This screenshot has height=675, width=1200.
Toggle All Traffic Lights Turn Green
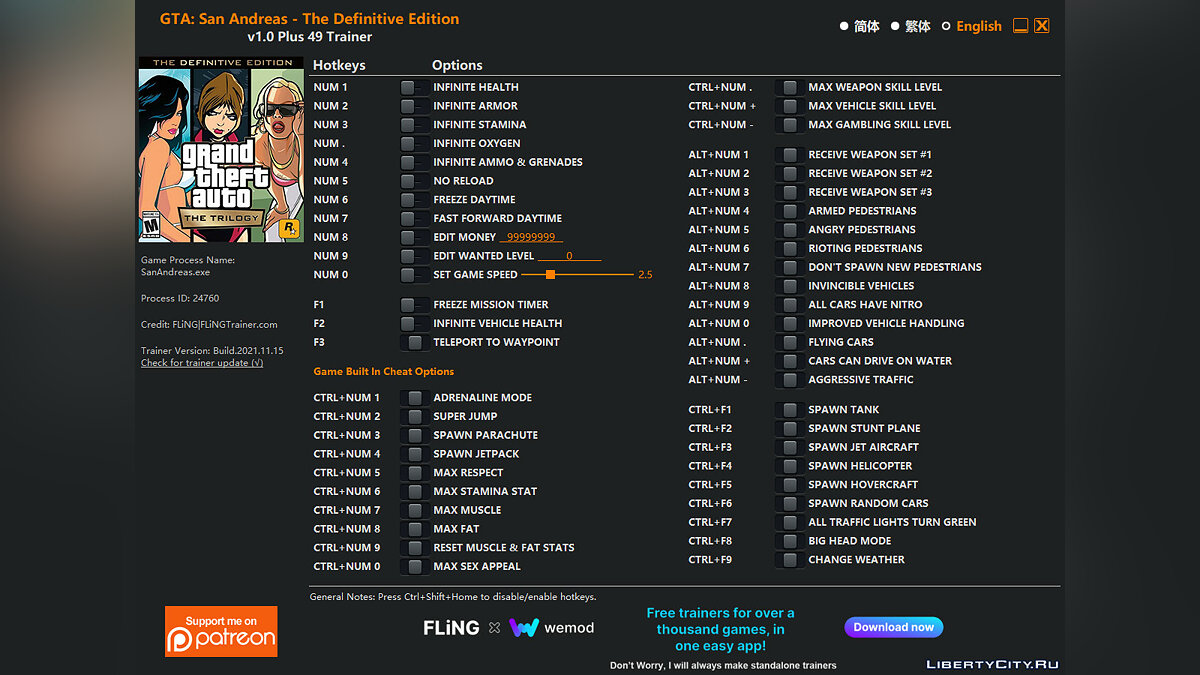[x=790, y=522]
